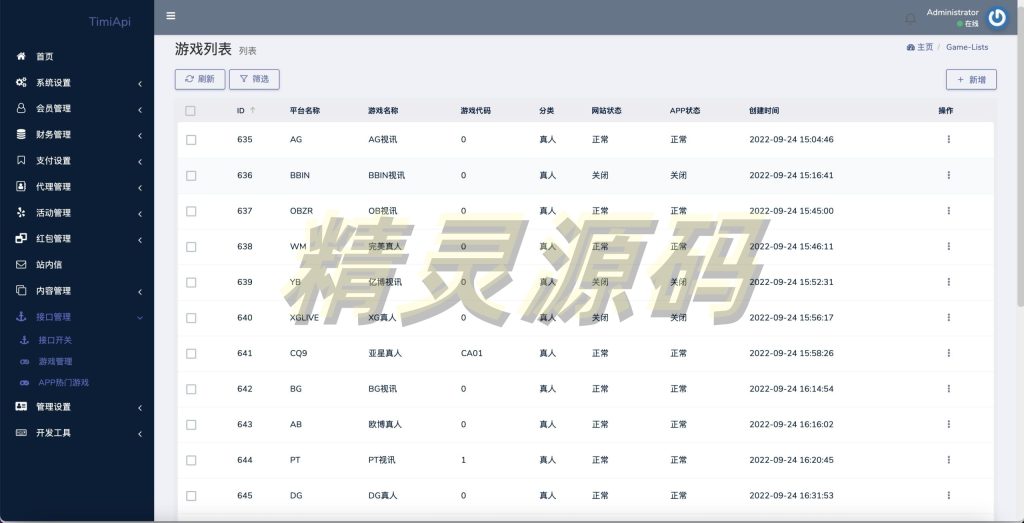This screenshot has width=1024, height=523.
Task: Click the anchor icon beside 接口开关
Action: tap(25, 340)
